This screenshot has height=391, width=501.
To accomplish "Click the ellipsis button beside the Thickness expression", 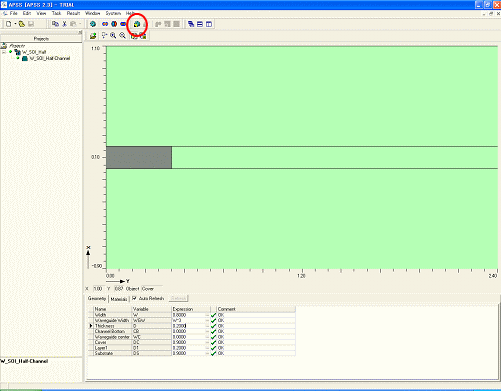I will pyautogui.click(x=207, y=326).
